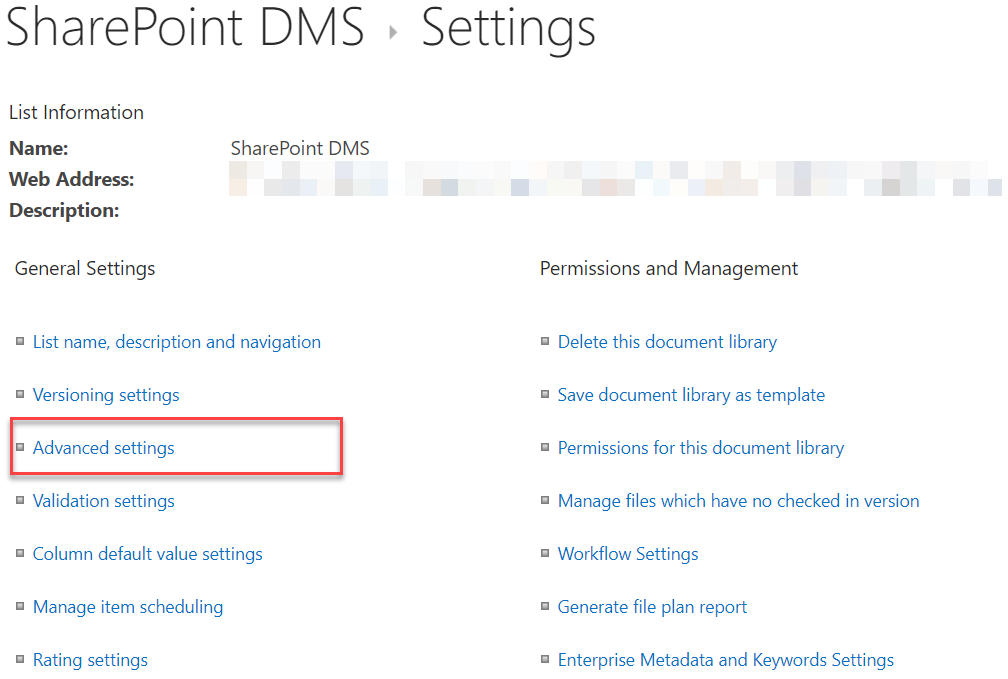Image resolution: width=1008 pixels, height=679 pixels.
Task: Open List name, description and navigation
Action: point(177,342)
